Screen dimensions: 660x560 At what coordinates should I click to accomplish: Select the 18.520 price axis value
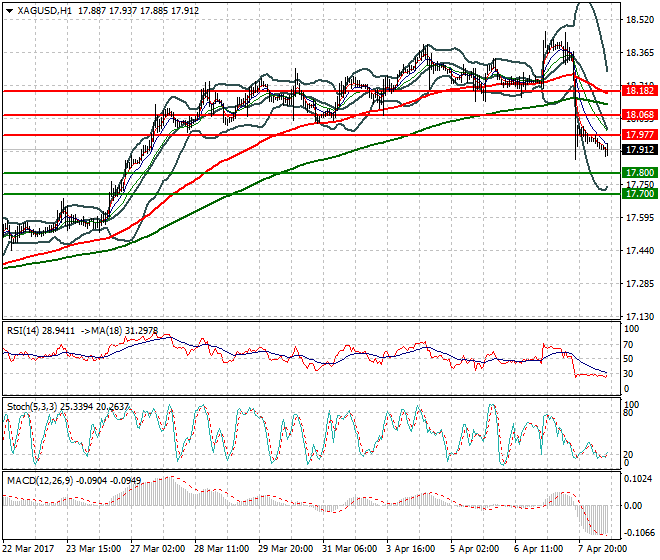(640, 20)
